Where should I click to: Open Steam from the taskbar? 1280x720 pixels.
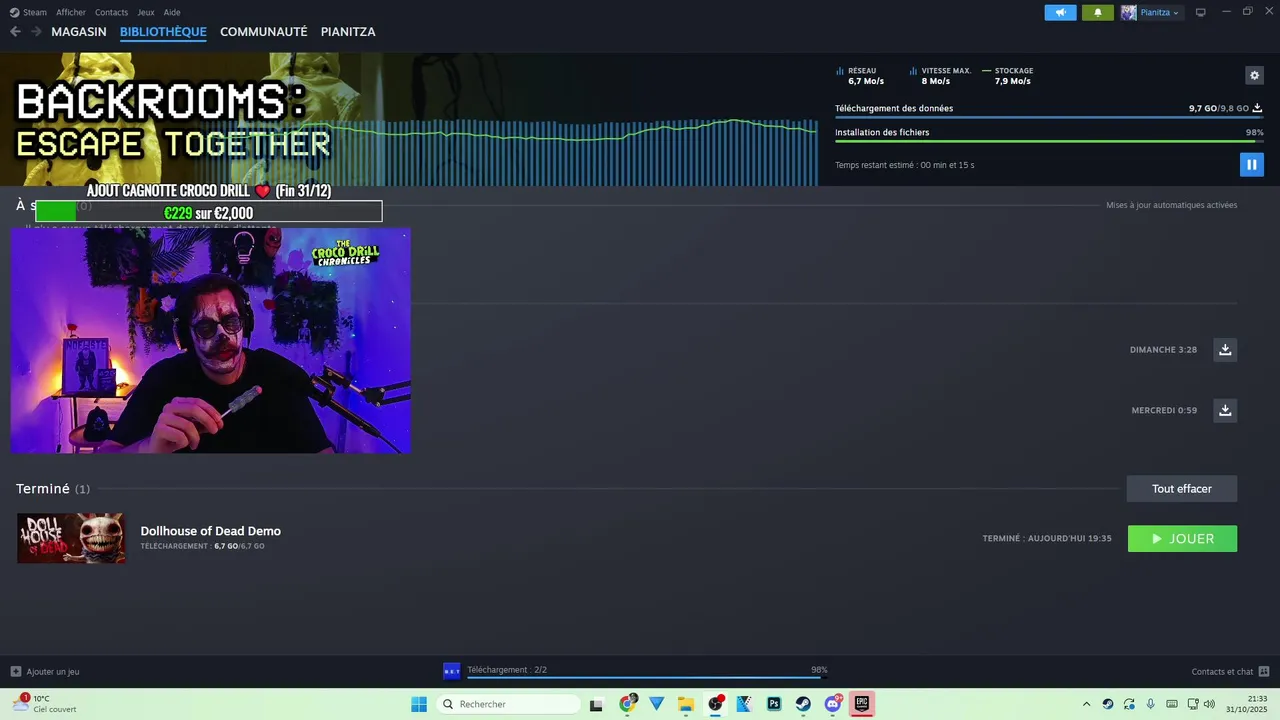point(803,704)
